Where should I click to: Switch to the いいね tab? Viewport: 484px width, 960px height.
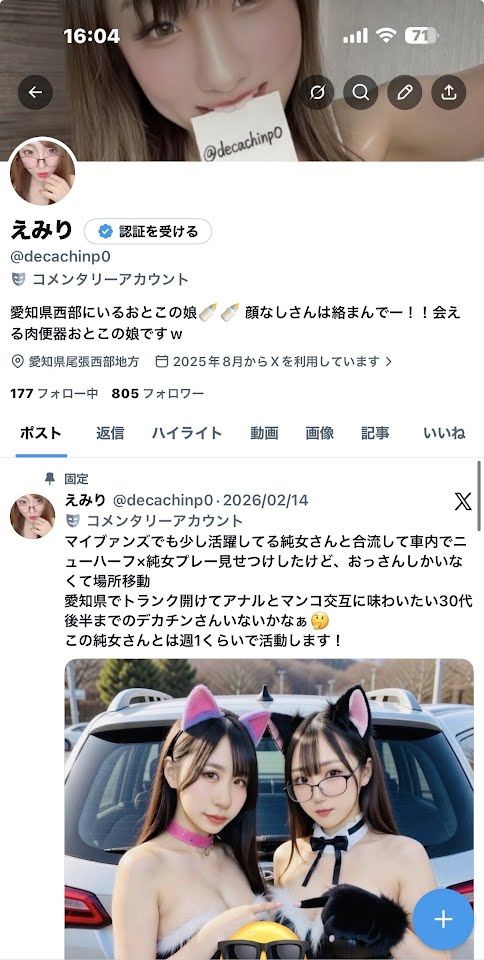[444, 433]
